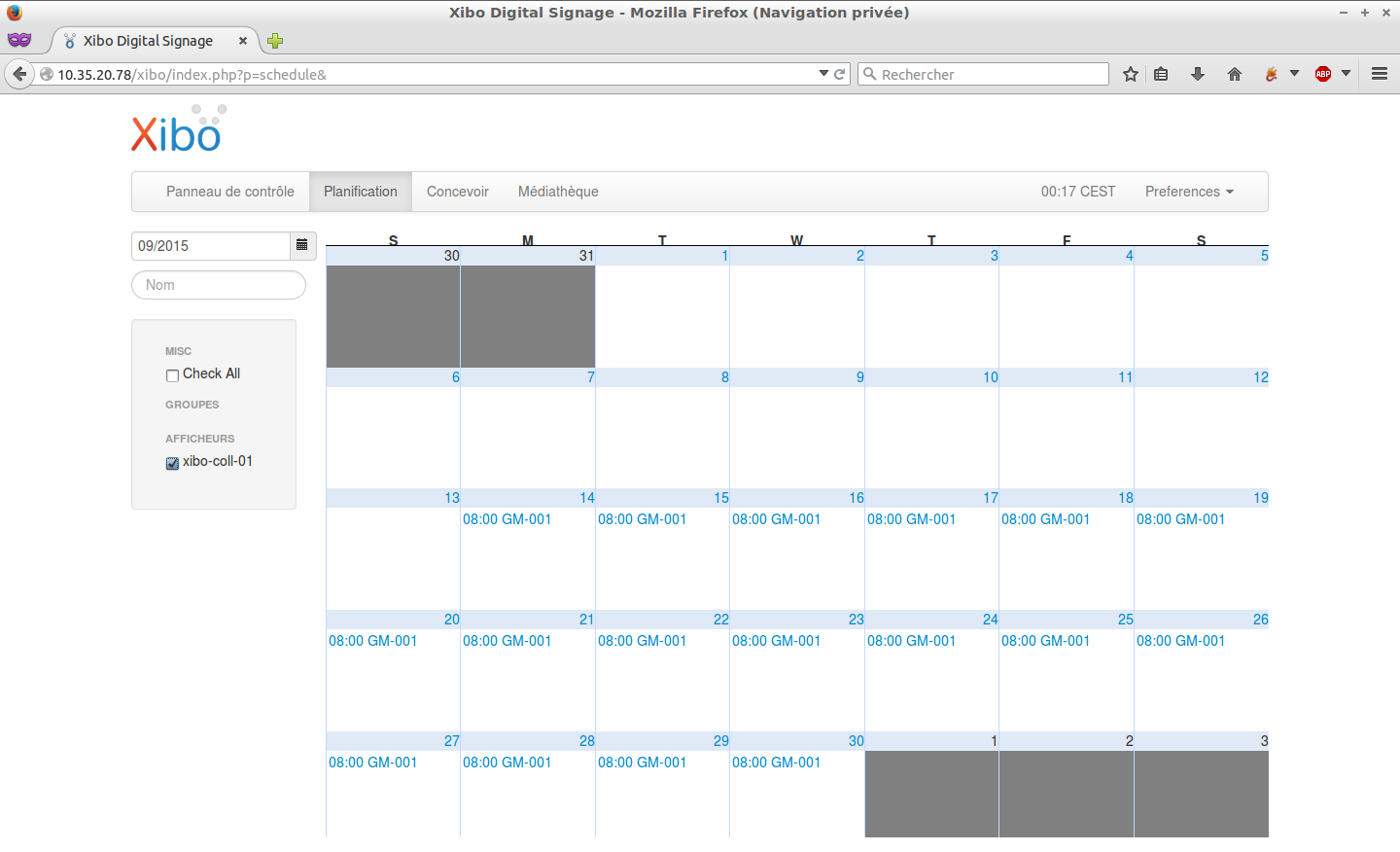The image size is (1400, 852).
Task: Open the Firefox downloads arrow icon
Action: (x=1198, y=74)
